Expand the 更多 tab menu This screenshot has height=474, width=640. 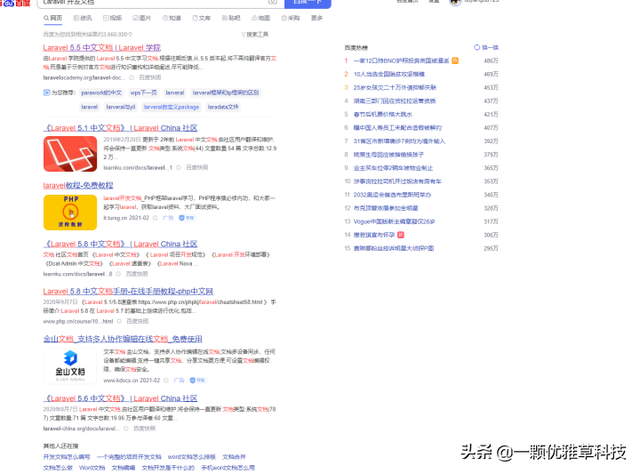[317, 18]
